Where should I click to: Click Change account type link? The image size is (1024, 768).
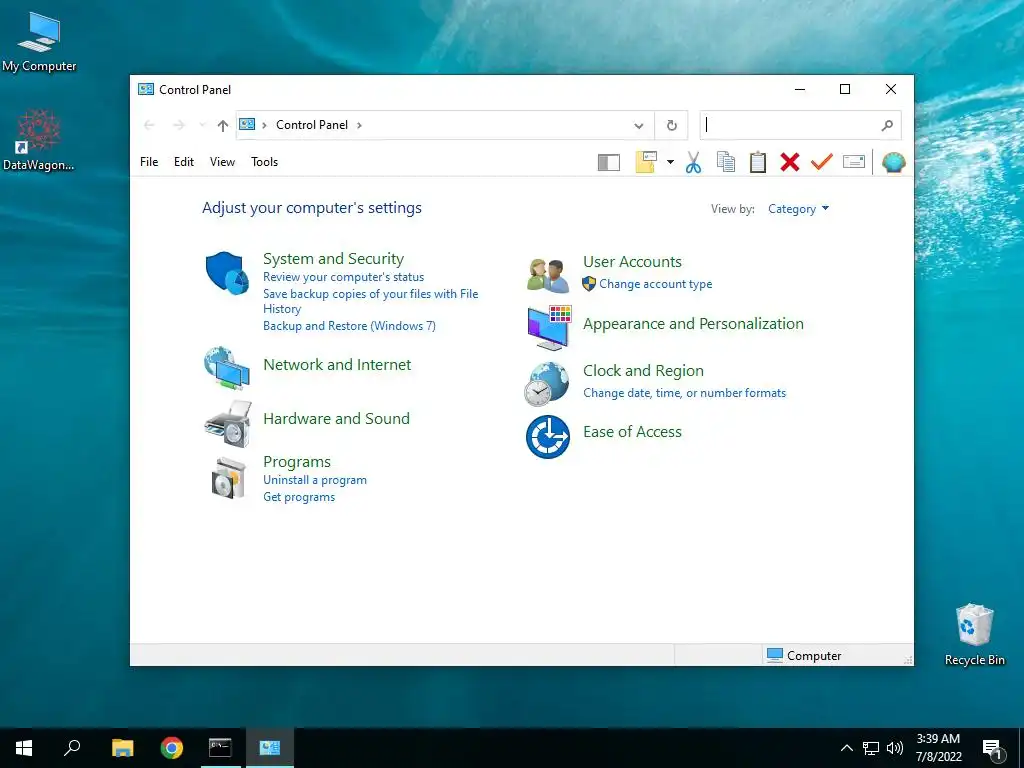(x=656, y=284)
